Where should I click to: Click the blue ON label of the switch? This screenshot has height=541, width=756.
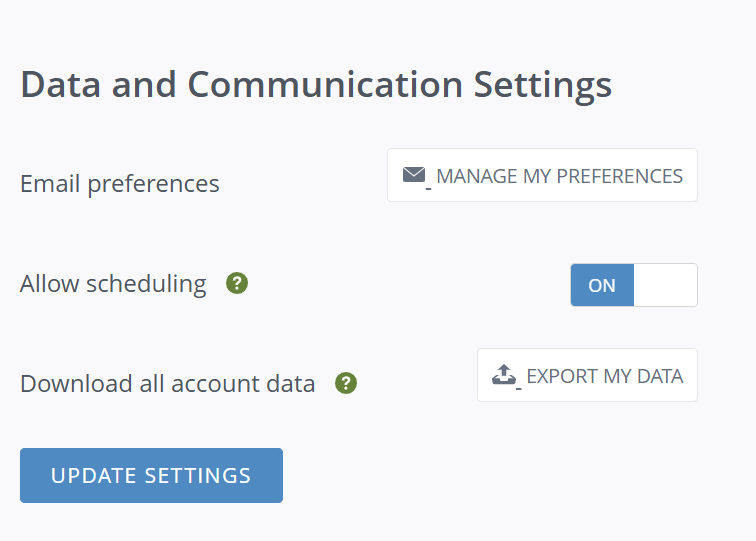(602, 285)
